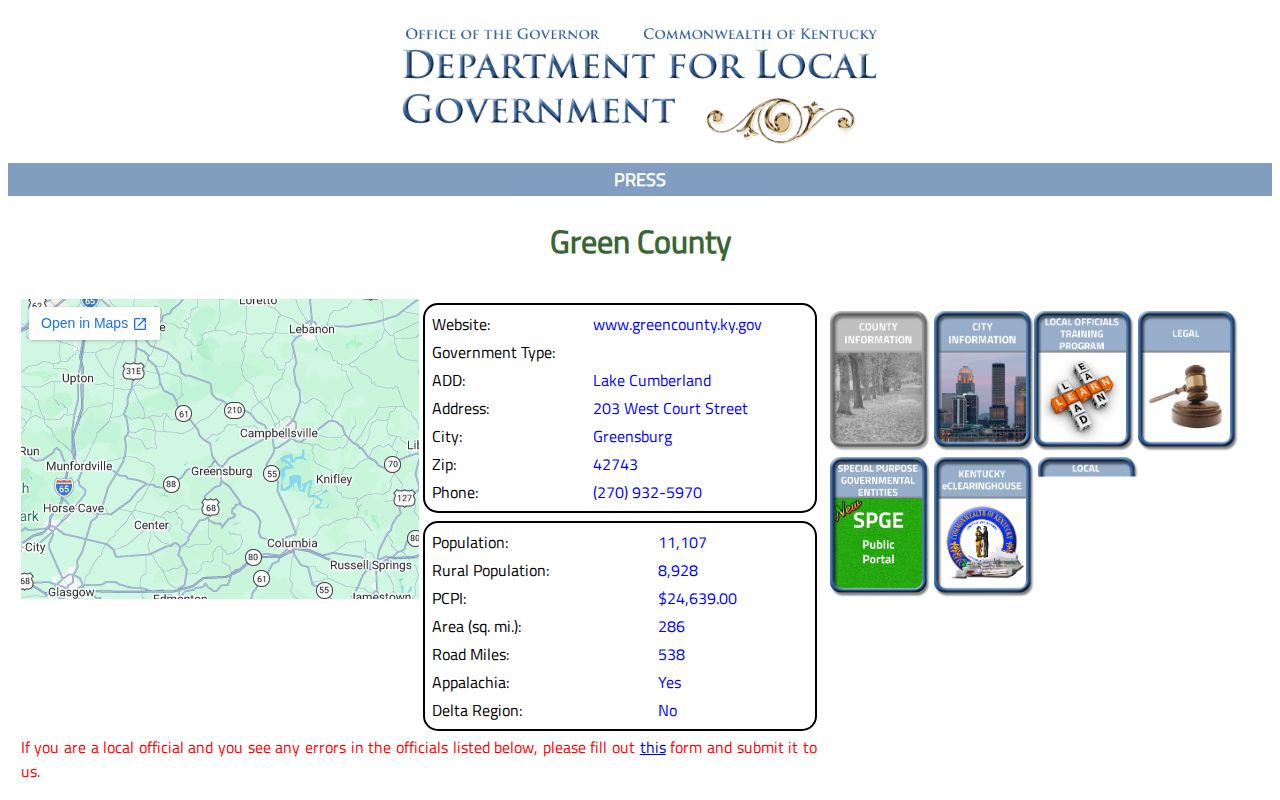
Task: Open the County Information tile
Action: [x=878, y=379]
